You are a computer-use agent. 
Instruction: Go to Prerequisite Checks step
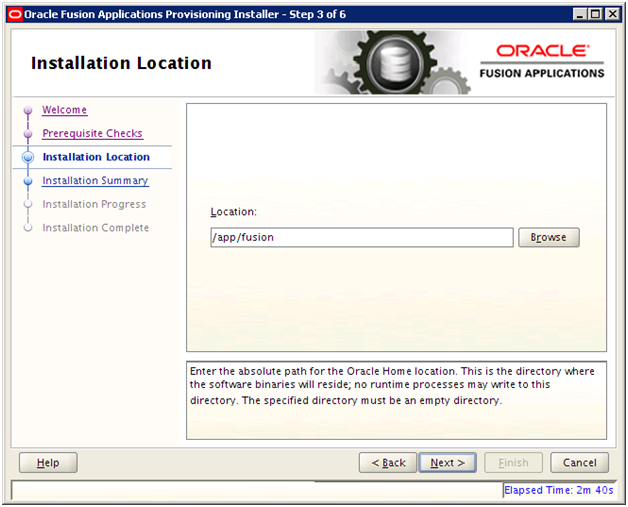(x=93, y=133)
